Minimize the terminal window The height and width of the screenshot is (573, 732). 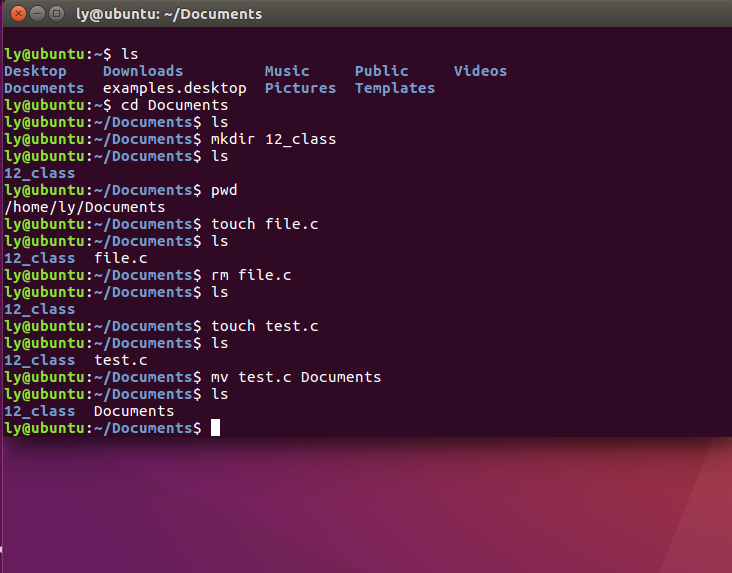tap(37, 14)
